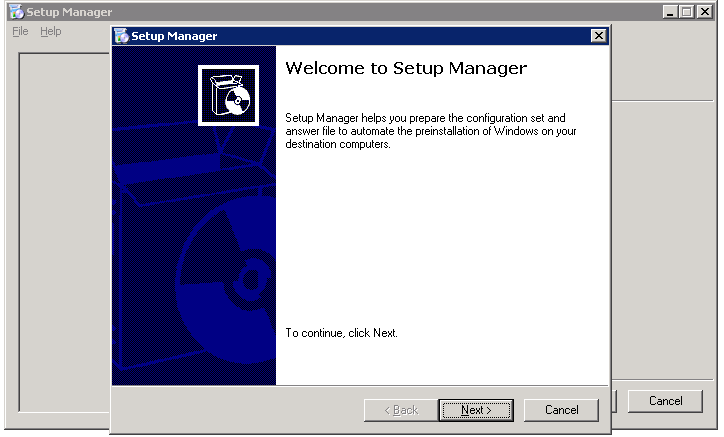Click the dialog's title bar Setup Manager icon
724x437 pixels.
122,36
